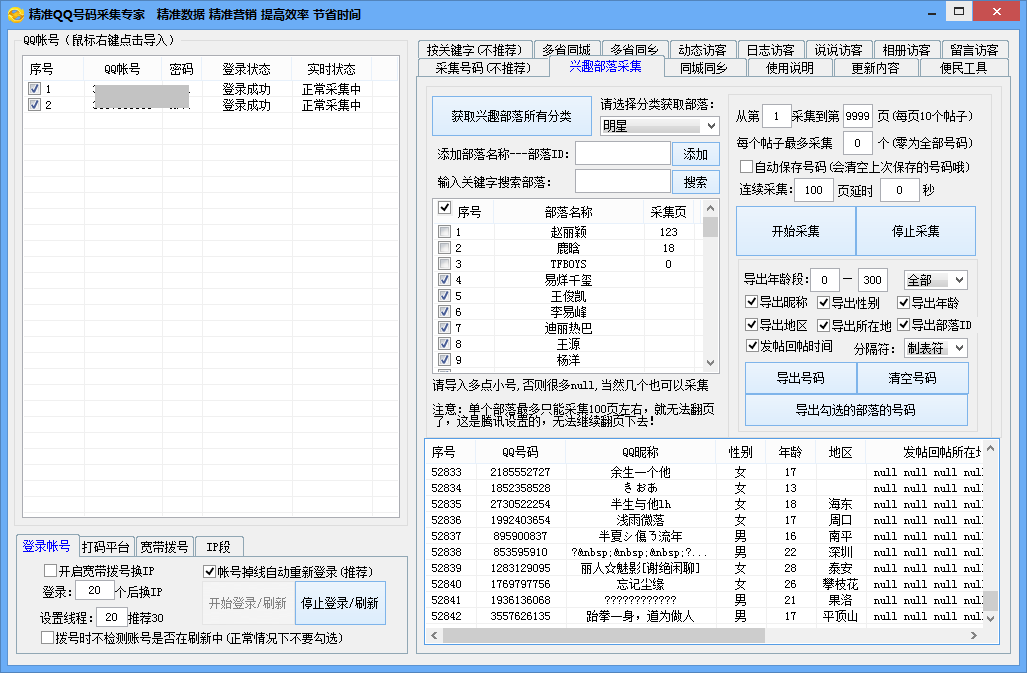1027x673 pixels.
Task: Click the 导出号码 button
Action: pos(800,378)
